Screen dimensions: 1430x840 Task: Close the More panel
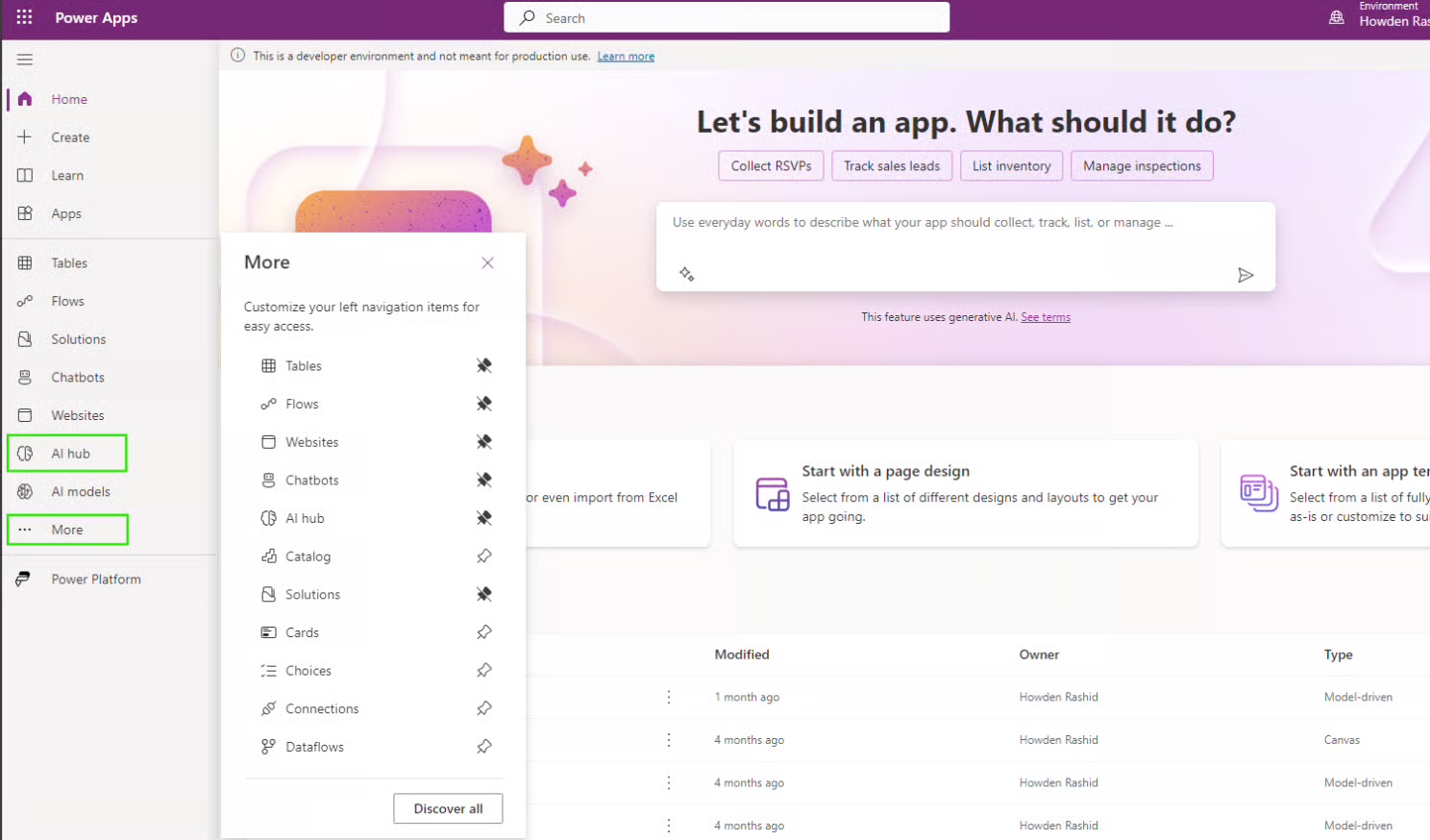[487, 262]
